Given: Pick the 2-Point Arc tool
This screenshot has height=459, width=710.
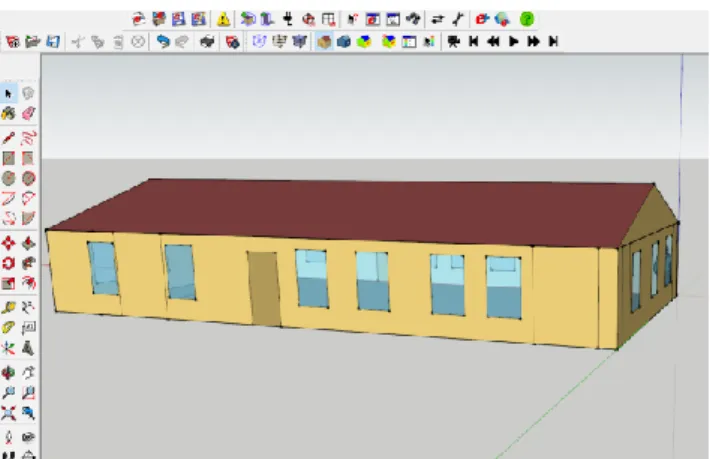Looking at the screenshot, I should tap(28, 198).
